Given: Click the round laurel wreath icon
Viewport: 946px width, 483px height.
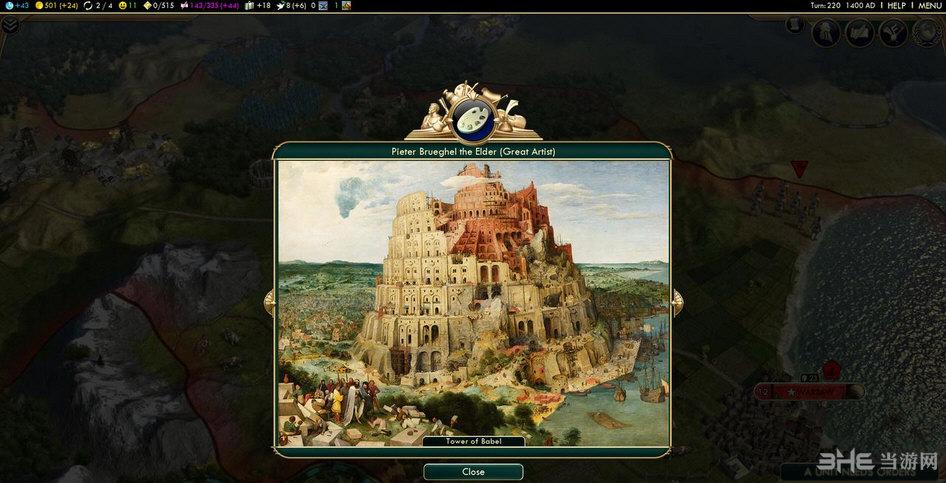Looking at the screenshot, I should [x=927, y=33].
